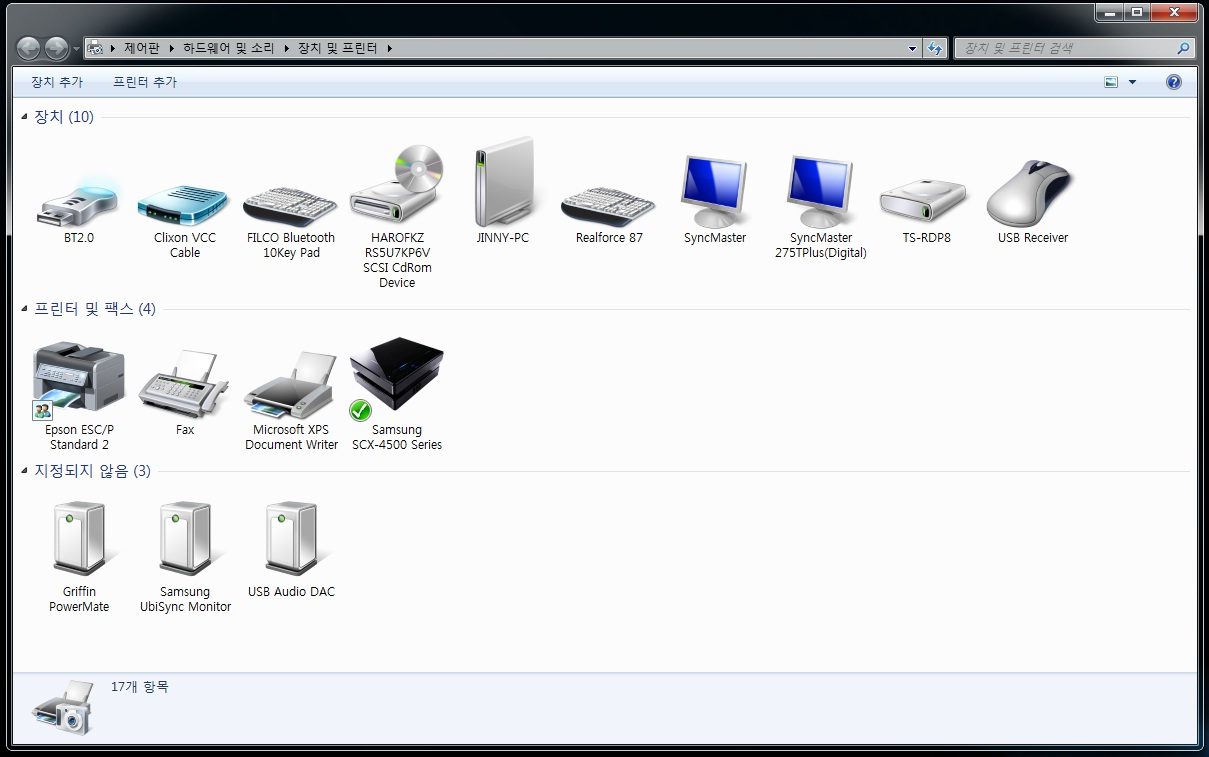Click the 장치 (10) group header text
The image size is (1209, 757).
(64, 117)
